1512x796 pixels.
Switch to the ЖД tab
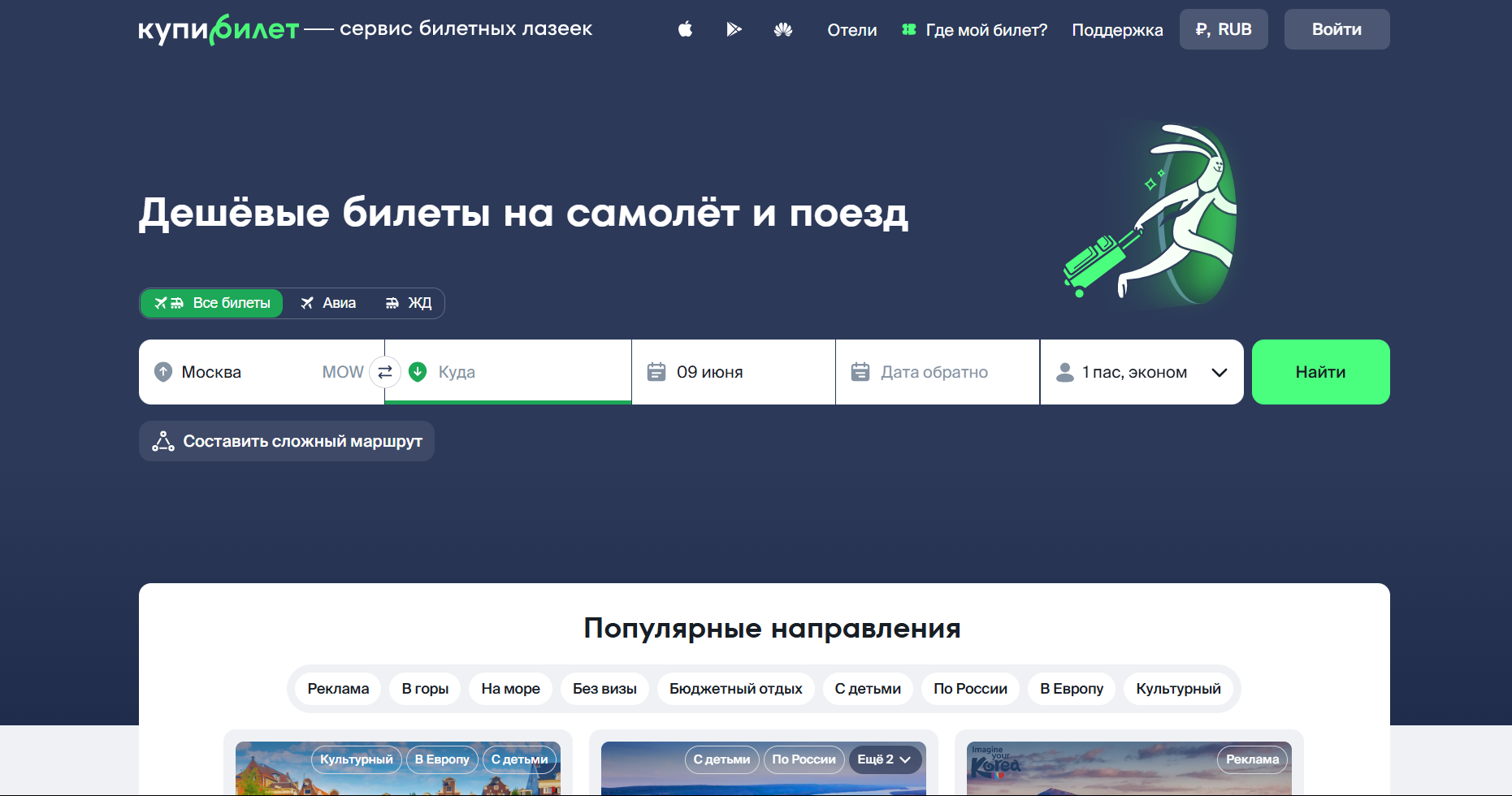pyautogui.click(x=409, y=303)
